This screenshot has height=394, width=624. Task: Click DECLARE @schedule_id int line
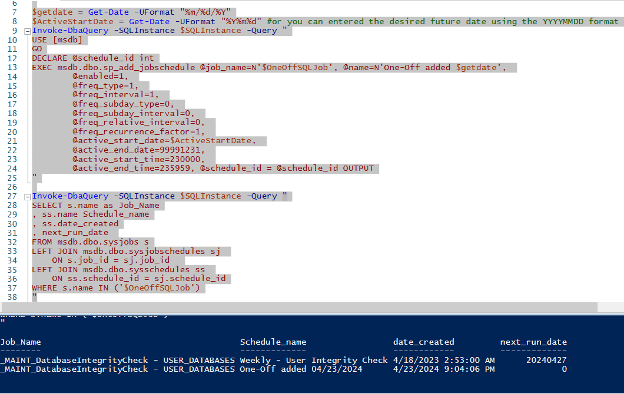93,58
